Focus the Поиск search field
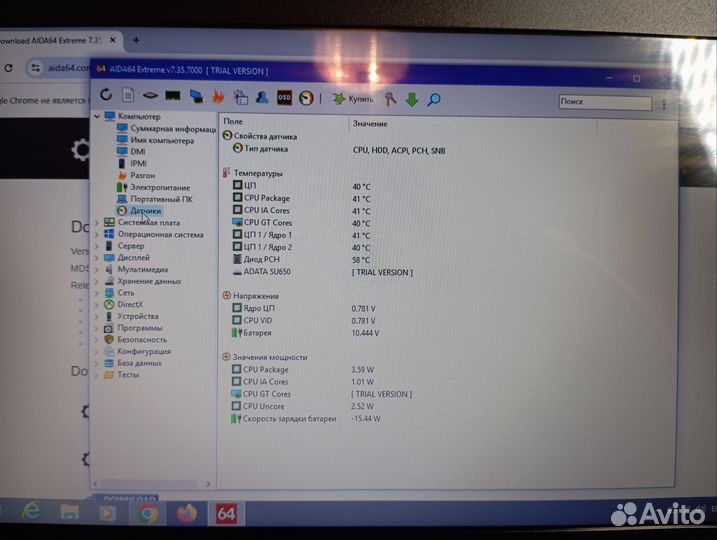 pyautogui.click(x=605, y=102)
